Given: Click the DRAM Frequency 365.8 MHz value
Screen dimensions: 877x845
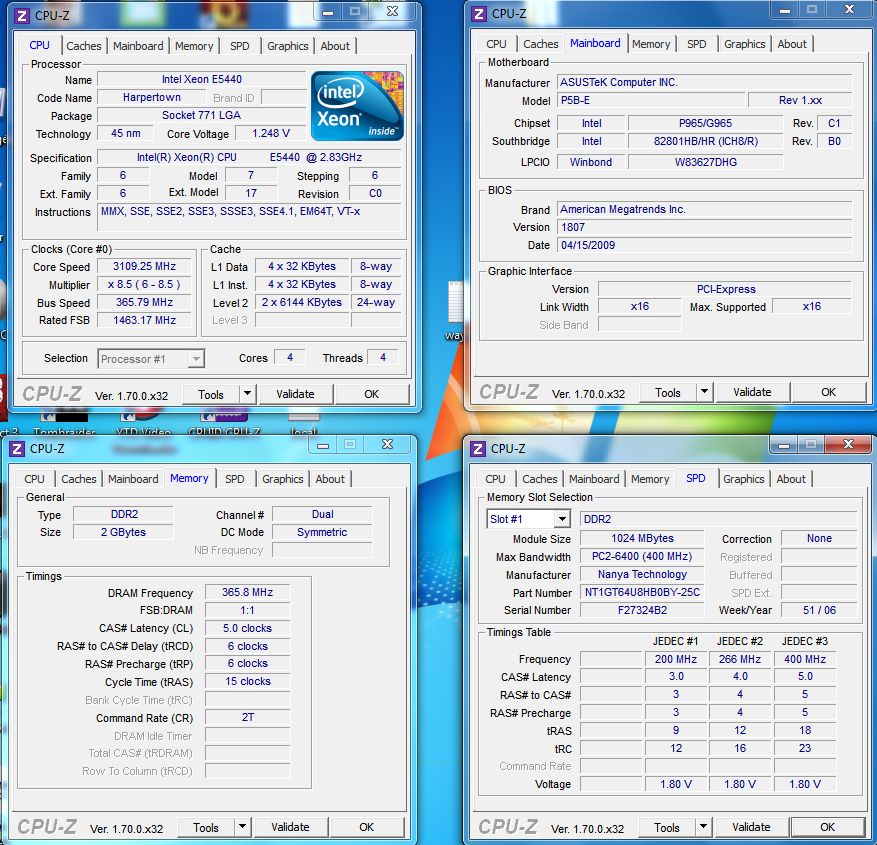Looking at the screenshot, I should [247, 592].
